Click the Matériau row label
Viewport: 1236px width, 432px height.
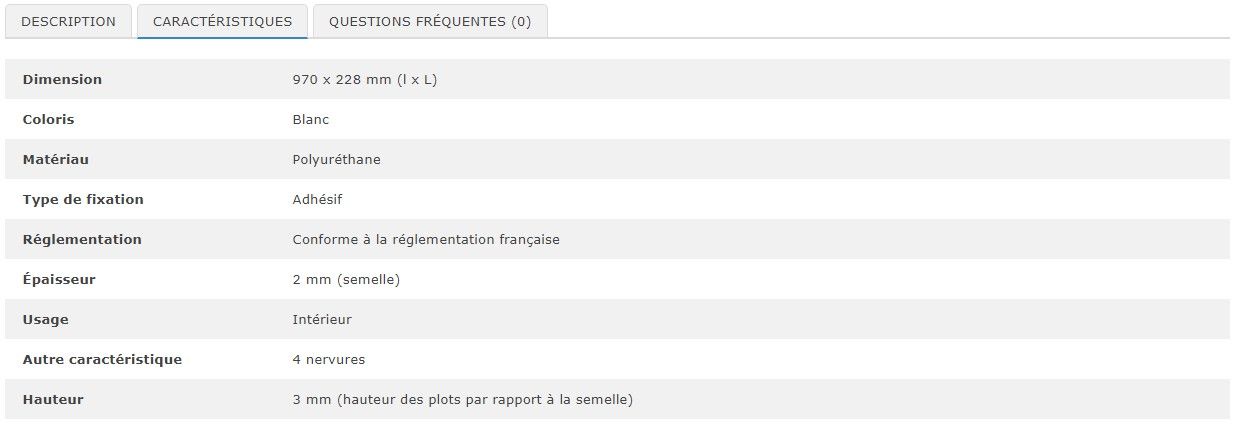coord(55,160)
